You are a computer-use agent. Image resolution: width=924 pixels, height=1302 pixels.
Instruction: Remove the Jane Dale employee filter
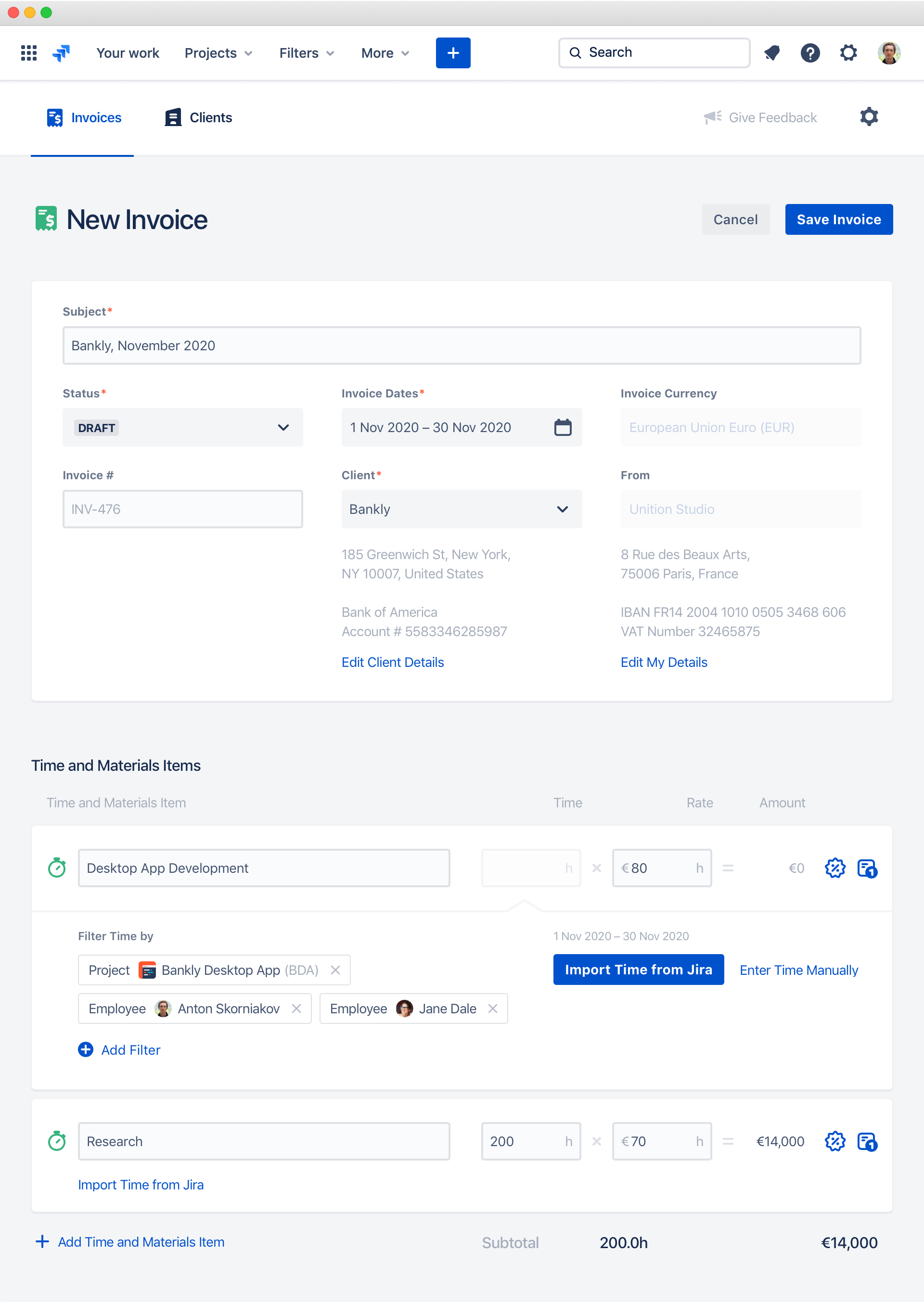(493, 1008)
